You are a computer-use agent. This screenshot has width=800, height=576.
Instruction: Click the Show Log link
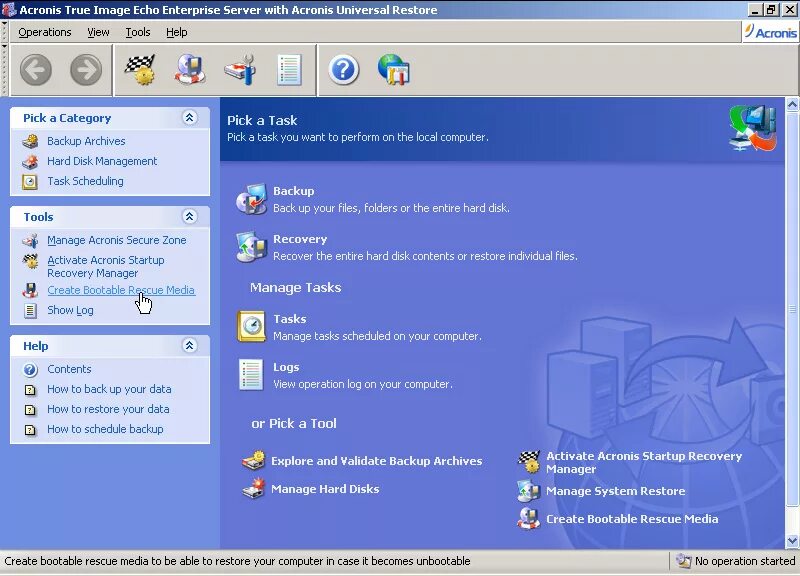[x=70, y=310]
